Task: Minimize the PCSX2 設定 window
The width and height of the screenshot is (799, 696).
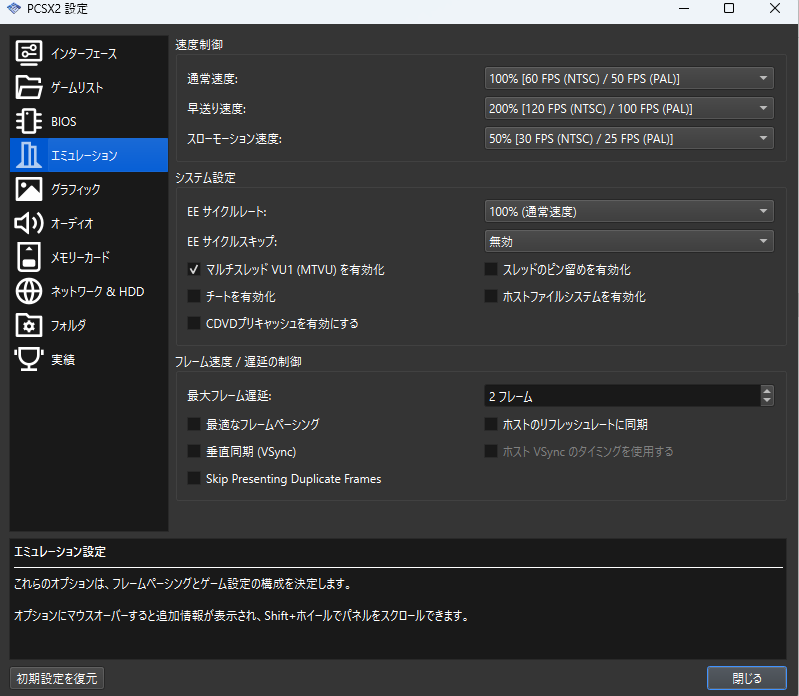Action: click(x=684, y=8)
